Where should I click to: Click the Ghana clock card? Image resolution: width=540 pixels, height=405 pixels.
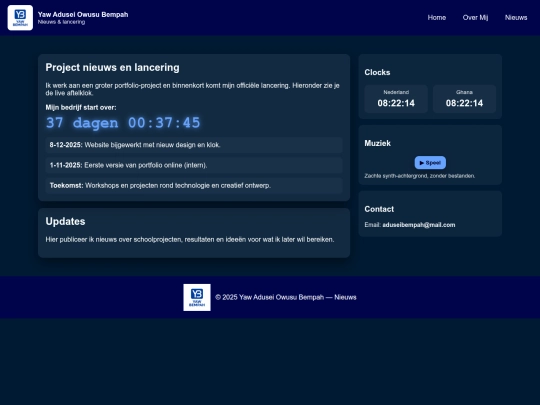464,99
